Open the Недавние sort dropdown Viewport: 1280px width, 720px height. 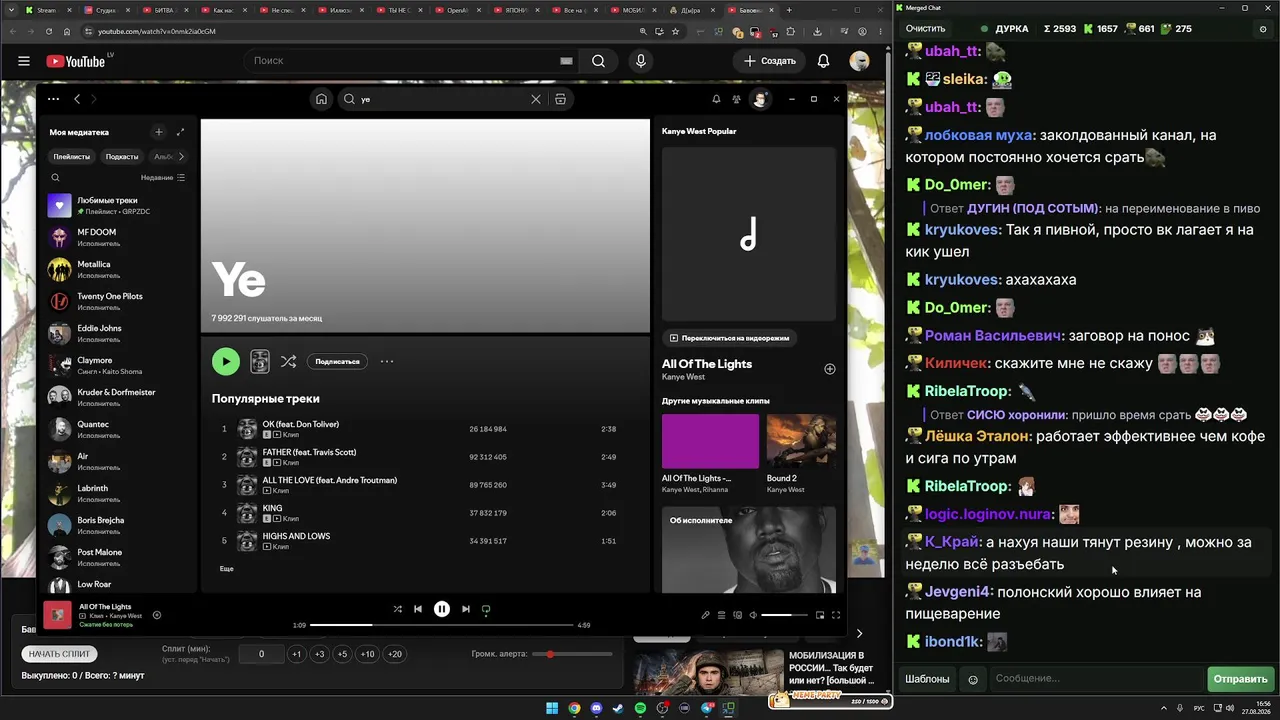tap(163, 177)
